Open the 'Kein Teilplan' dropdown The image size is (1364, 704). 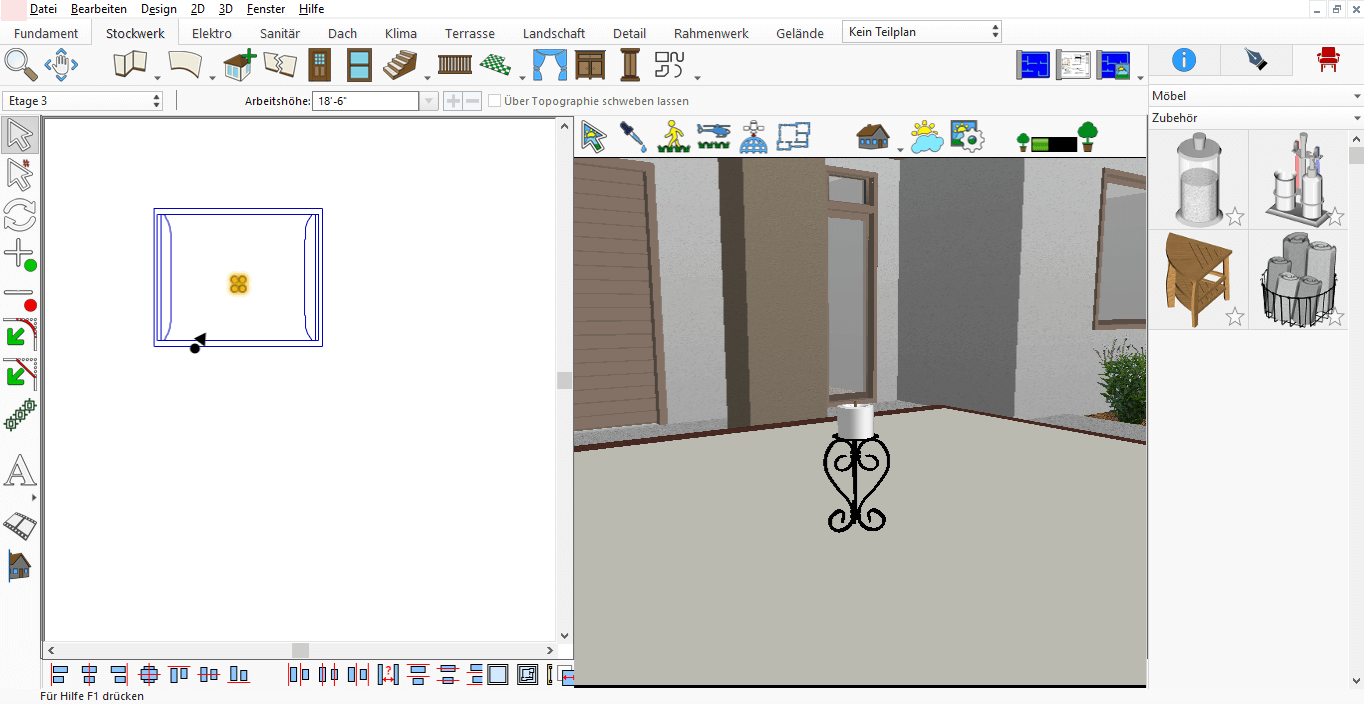click(x=922, y=32)
